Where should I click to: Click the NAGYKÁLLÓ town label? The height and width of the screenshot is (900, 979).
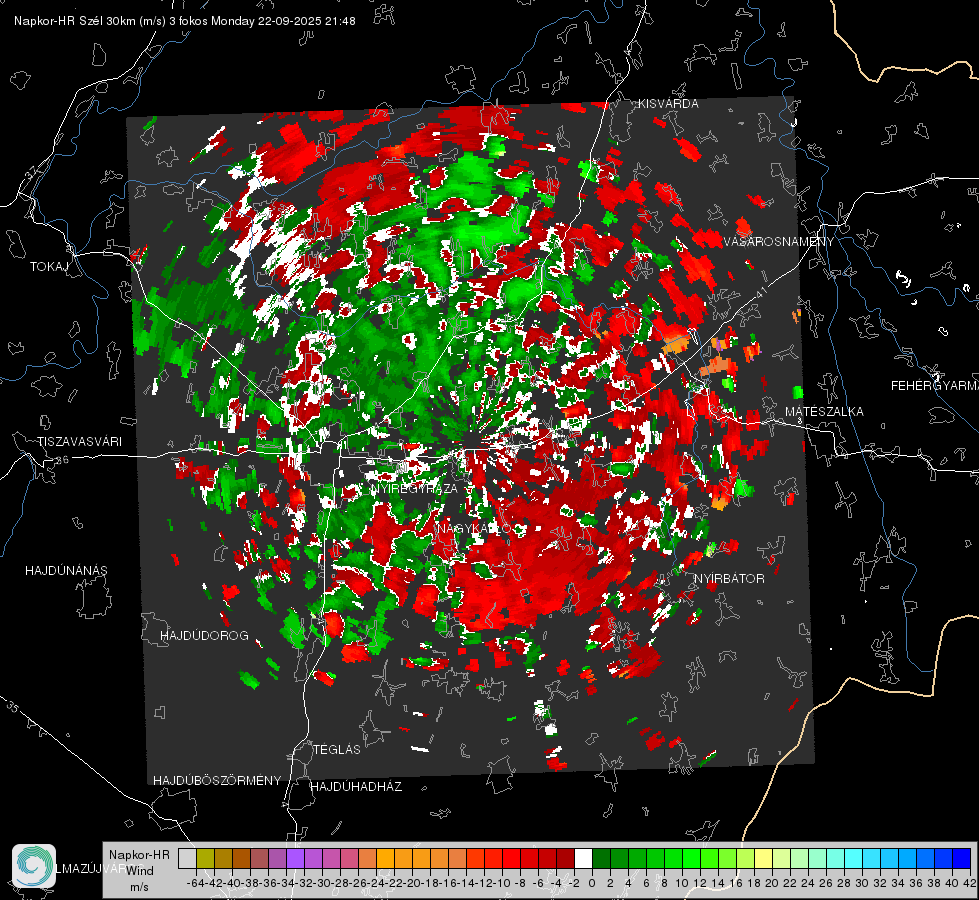(x=474, y=528)
